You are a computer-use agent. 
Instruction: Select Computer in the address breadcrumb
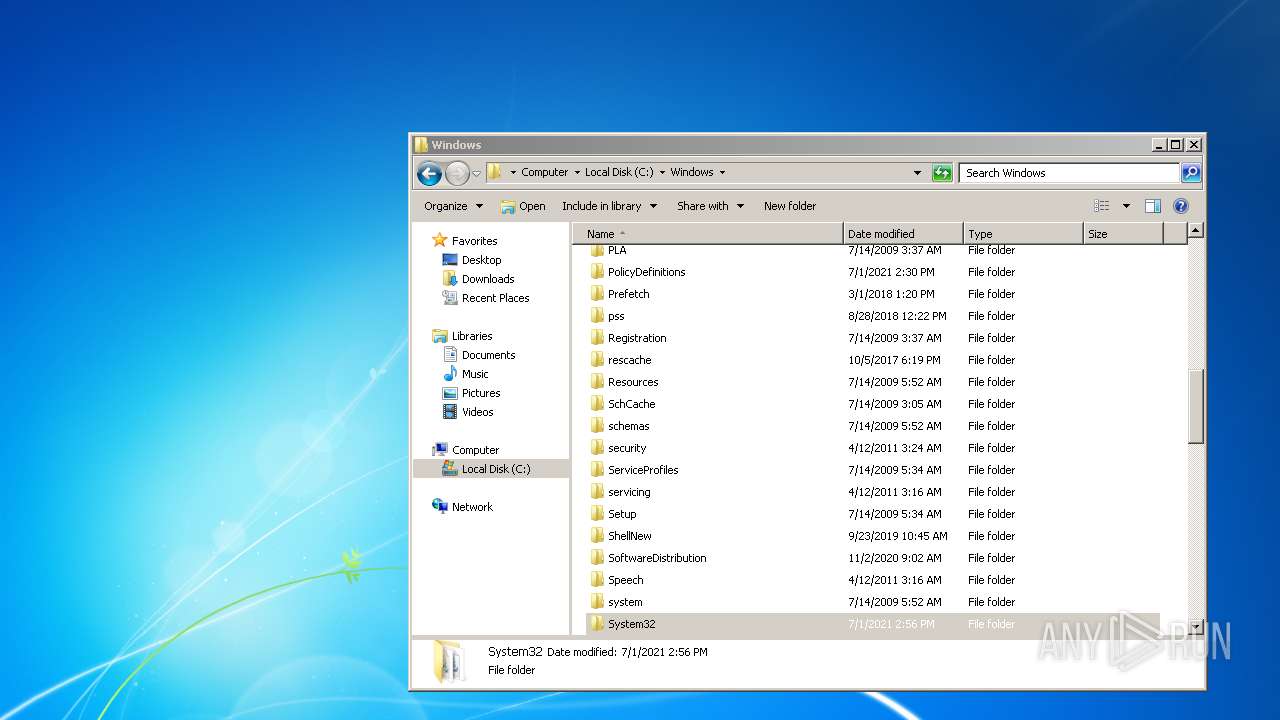pyautogui.click(x=544, y=172)
